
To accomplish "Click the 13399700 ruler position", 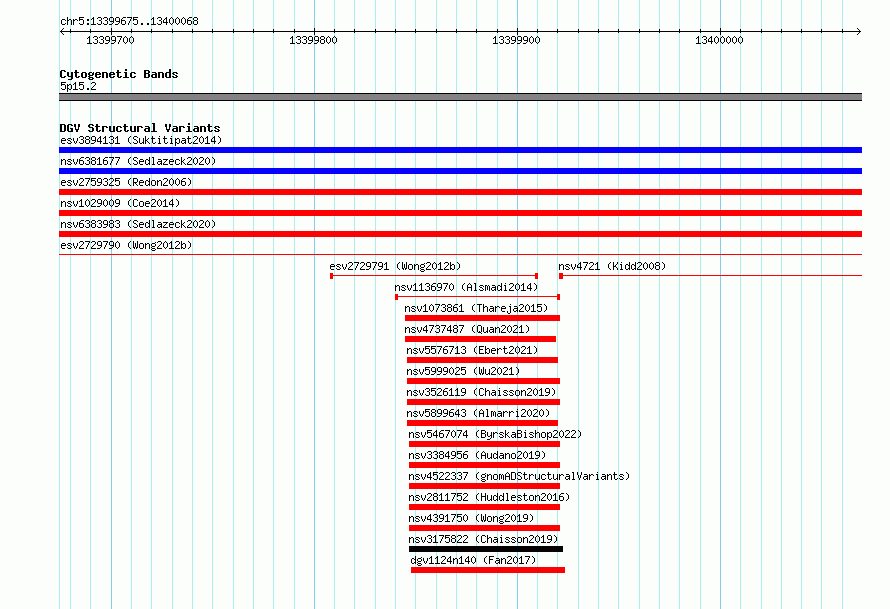I will (x=111, y=40).
